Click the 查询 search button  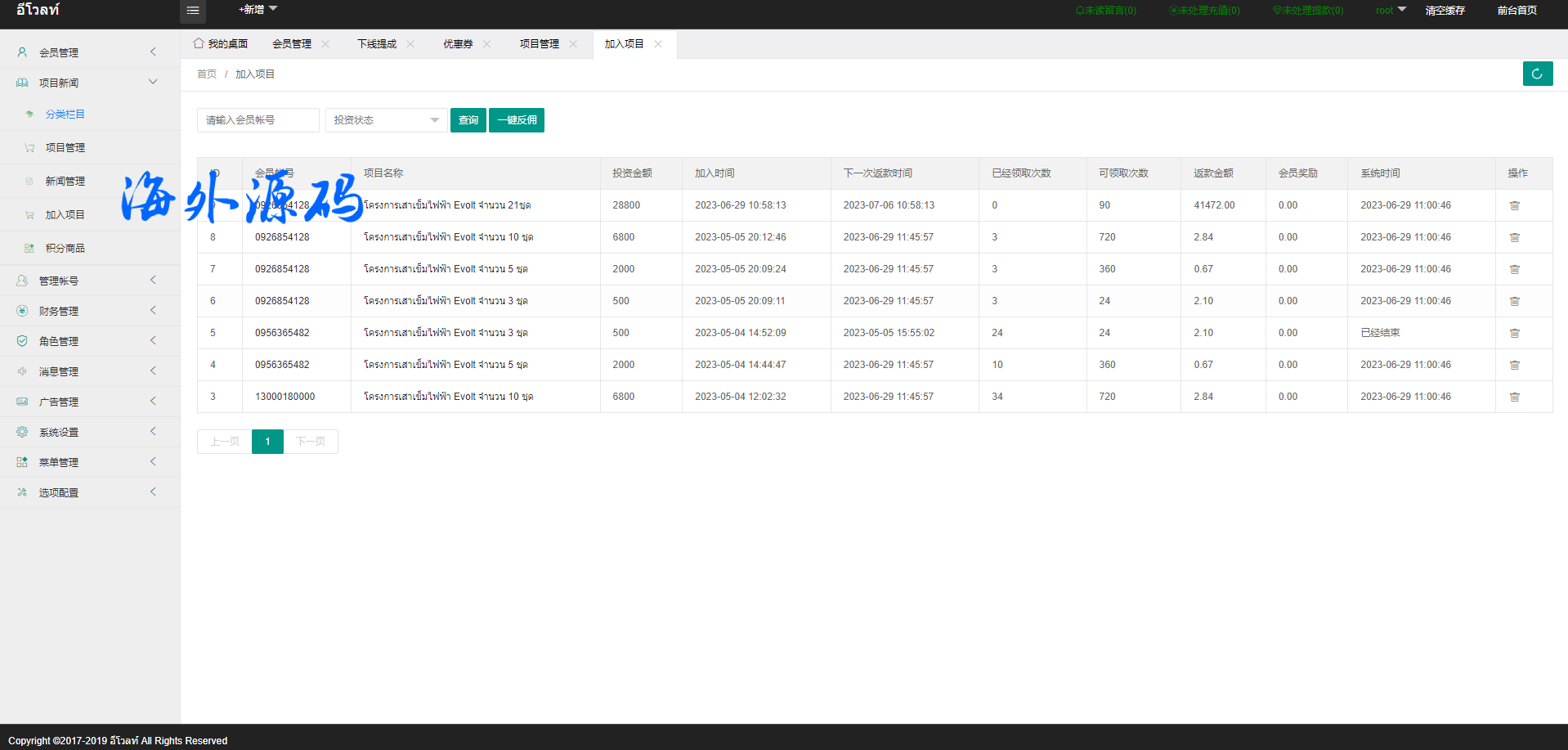click(x=468, y=120)
